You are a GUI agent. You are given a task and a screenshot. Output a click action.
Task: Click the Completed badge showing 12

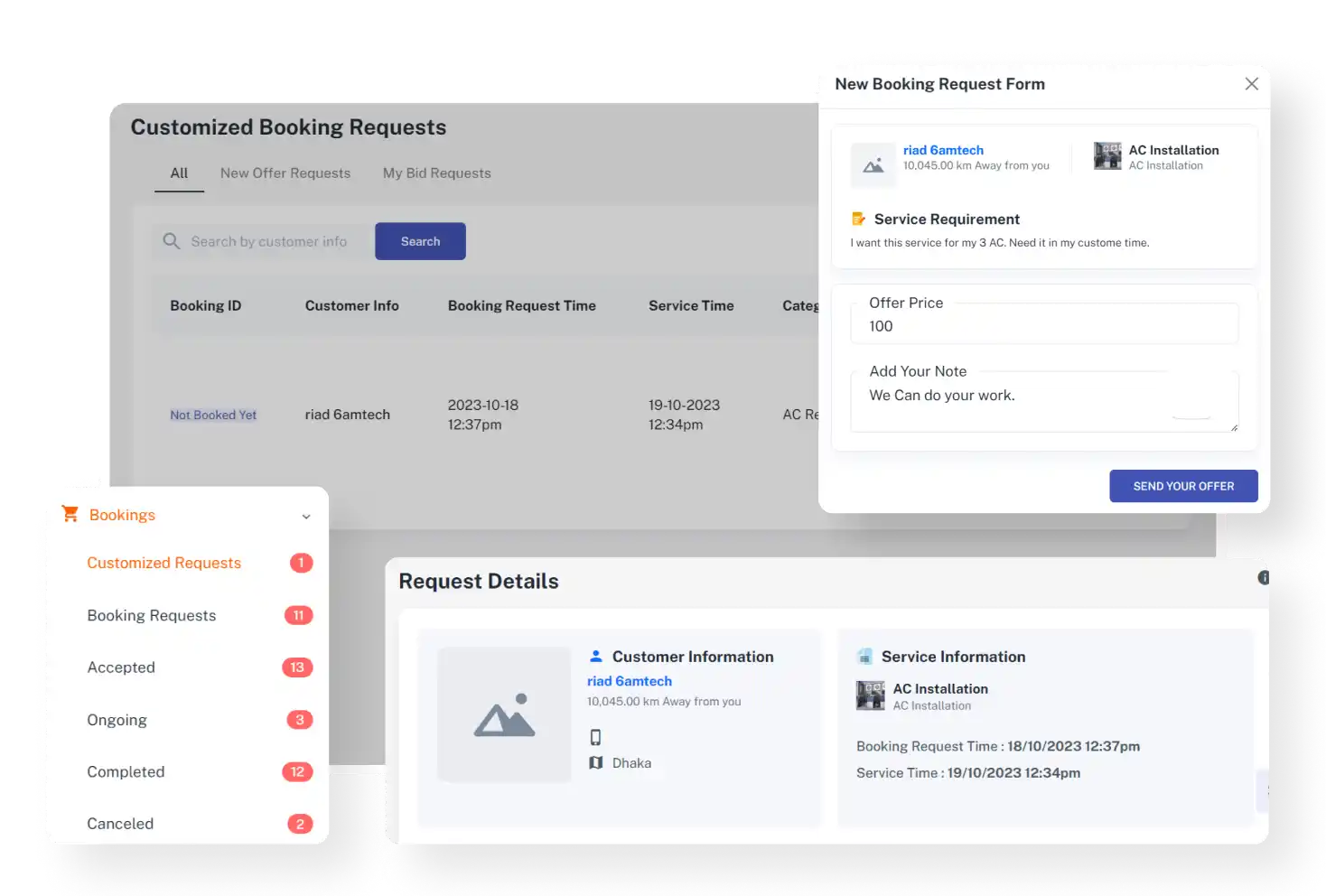tap(297, 771)
